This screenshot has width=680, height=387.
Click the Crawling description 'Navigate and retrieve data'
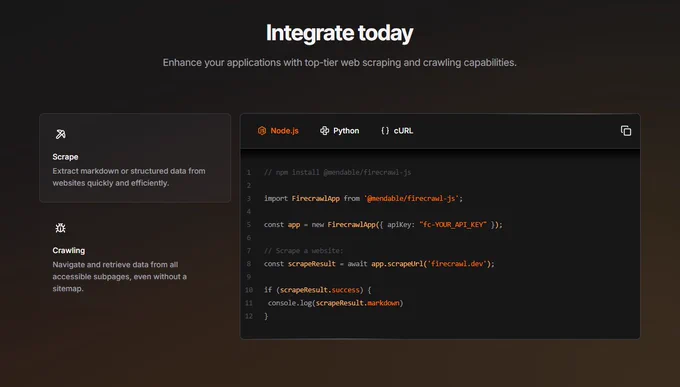[120, 276]
